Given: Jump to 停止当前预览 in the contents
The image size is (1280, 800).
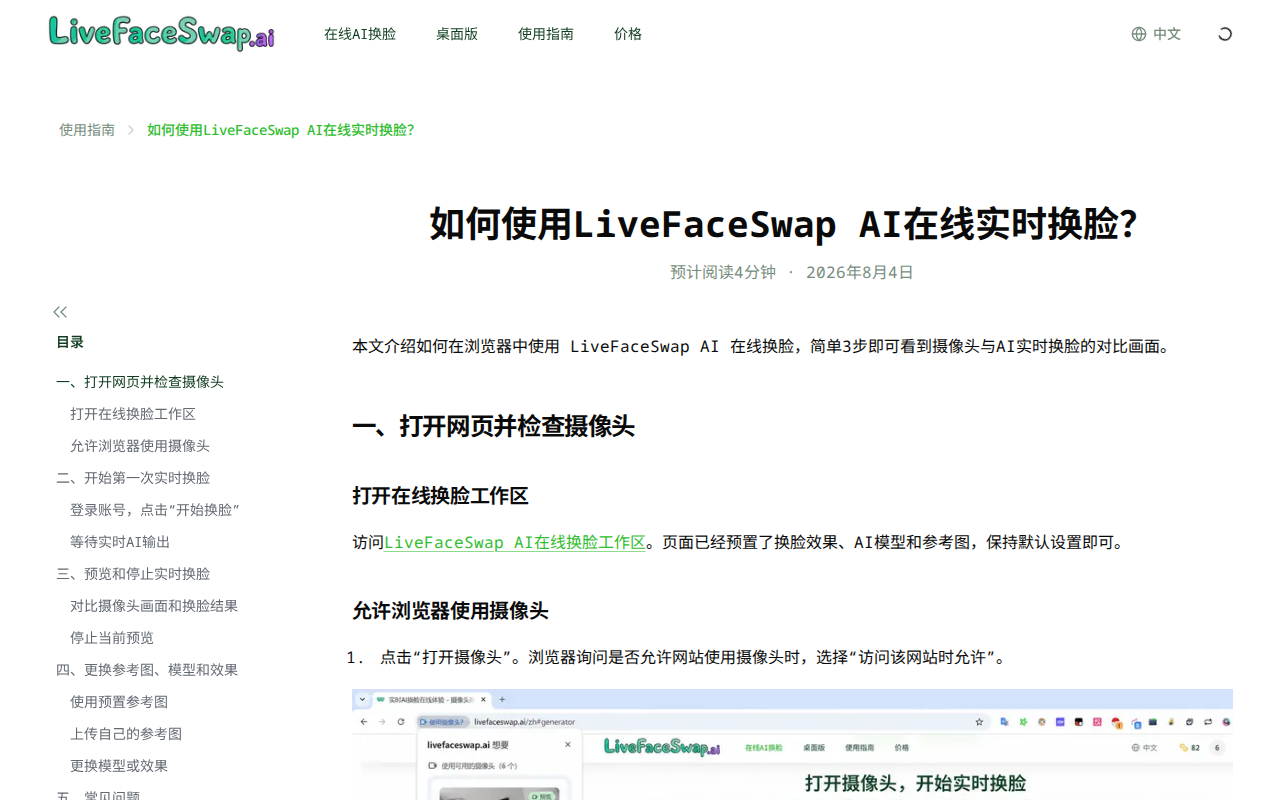Looking at the screenshot, I should coord(112,638).
